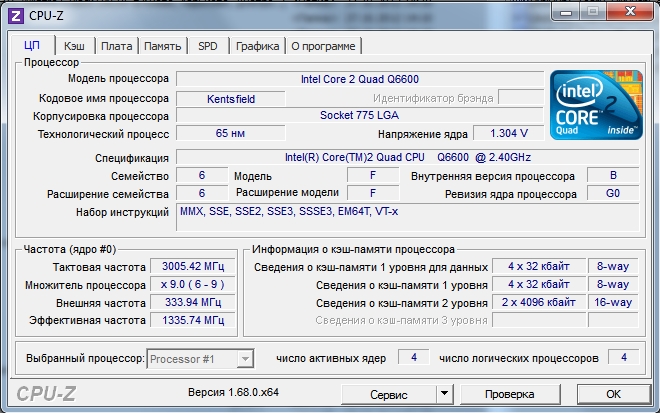This screenshot has width=660, height=413.
Task: Open the Графика tab
Action: coord(257,46)
